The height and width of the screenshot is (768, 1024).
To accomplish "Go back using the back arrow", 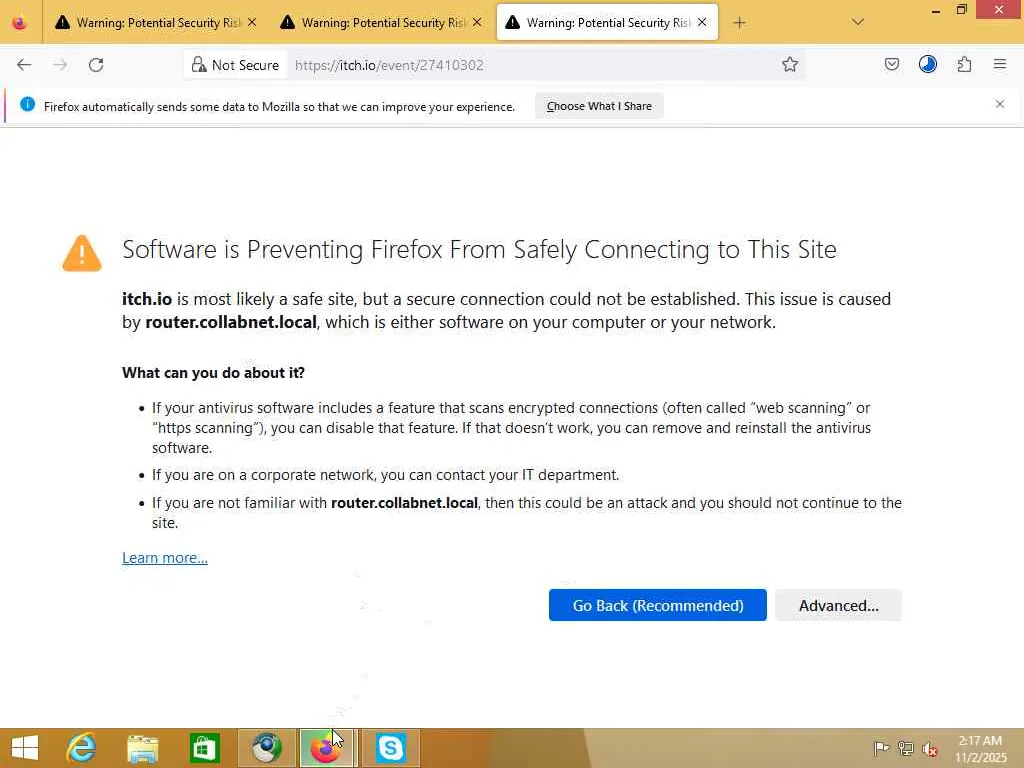I will [24, 65].
